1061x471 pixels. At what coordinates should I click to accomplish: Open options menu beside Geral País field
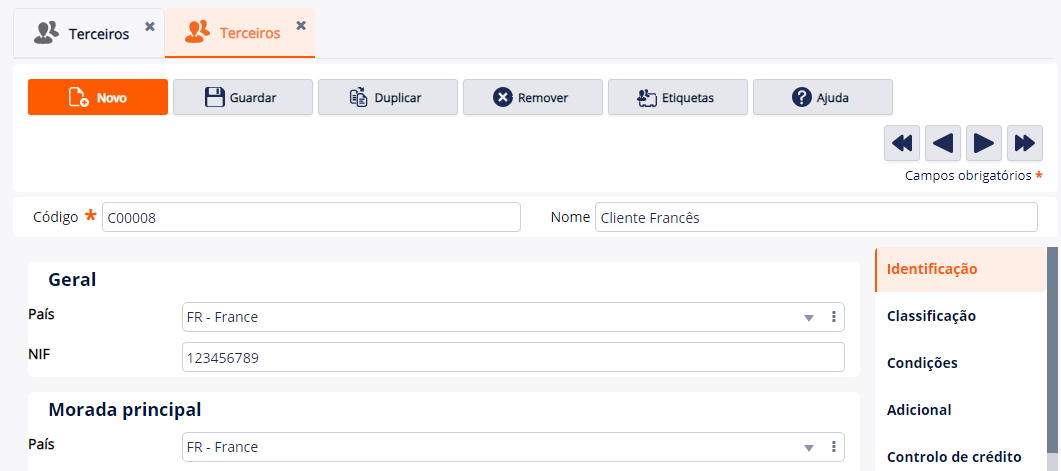click(x=833, y=317)
